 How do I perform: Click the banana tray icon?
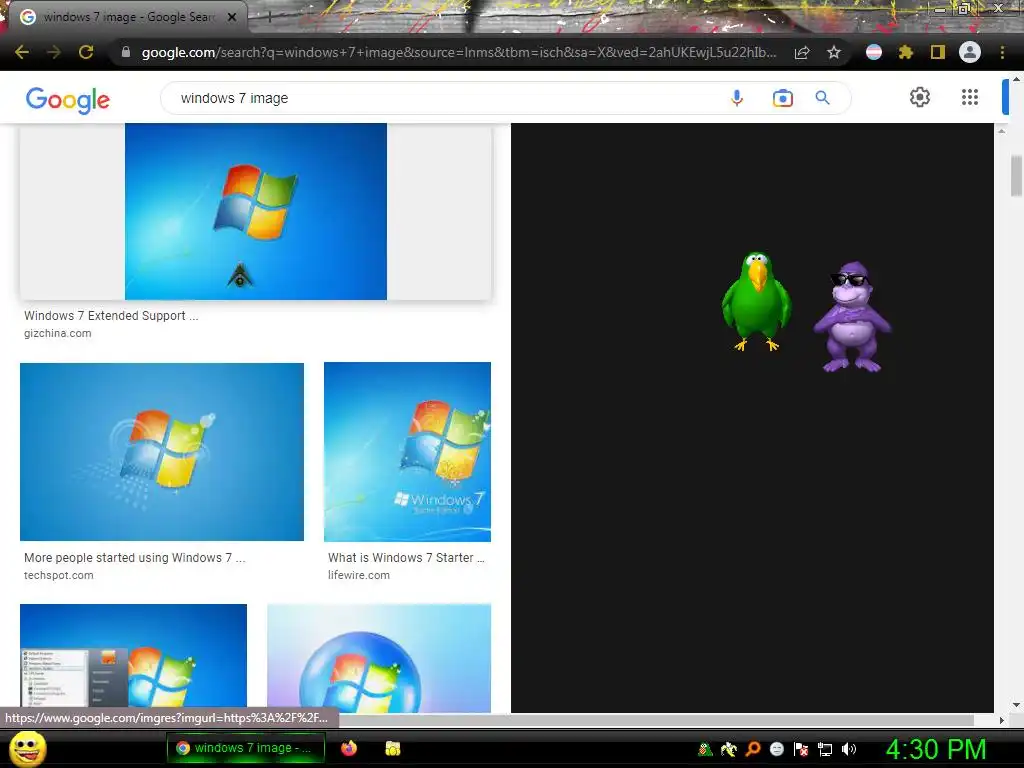pyautogui.click(x=729, y=749)
